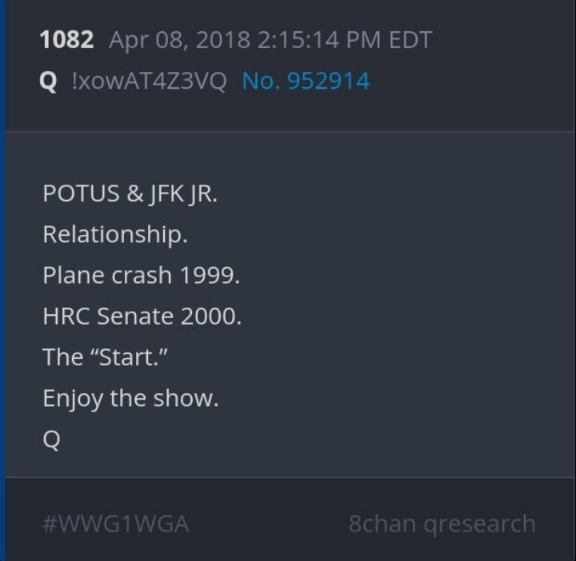
Task: Click the 'Plane crash 1999.' line
Action: 141,275
